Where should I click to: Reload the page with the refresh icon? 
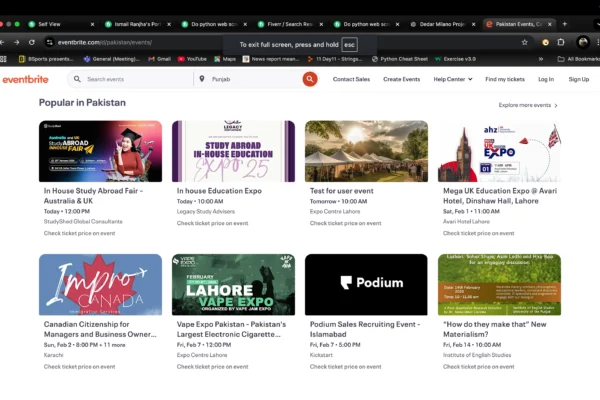pos(32,42)
